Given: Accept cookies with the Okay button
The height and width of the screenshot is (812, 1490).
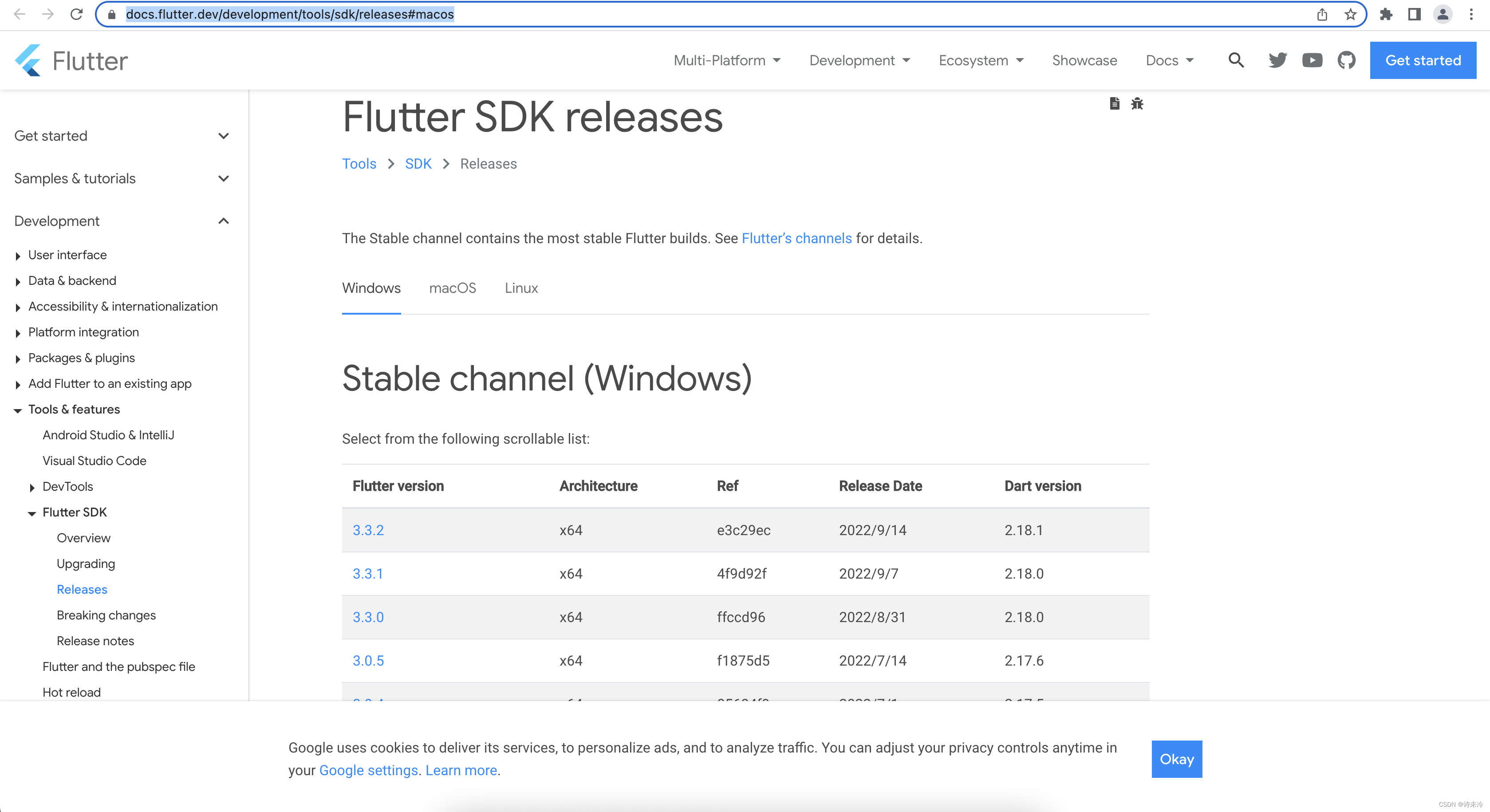Looking at the screenshot, I should tap(1176, 759).
